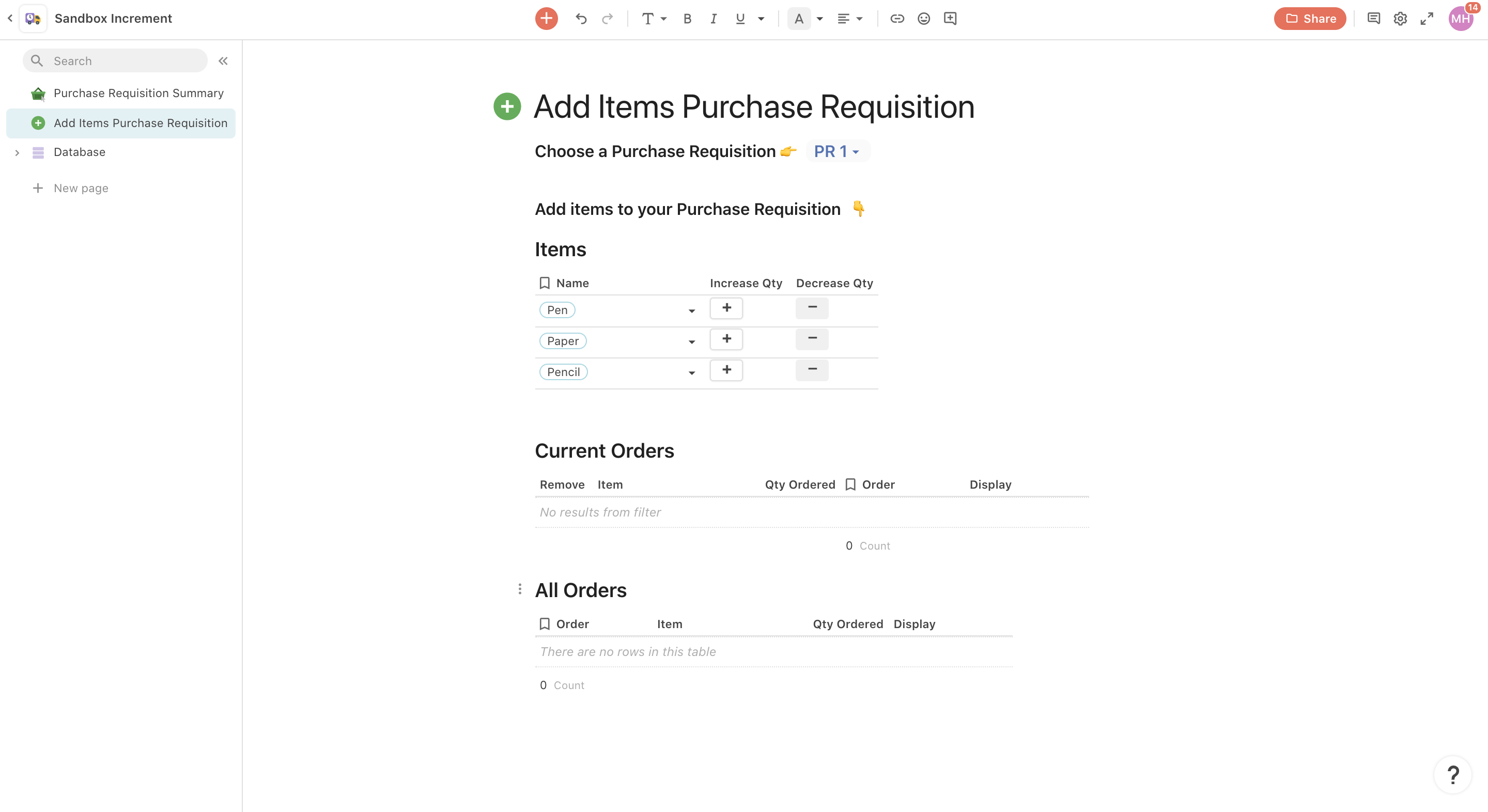The height and width of the screenshot is (812, 1488).
Task: Toggle italic text formatting
Action: click(x=714, y=19)
